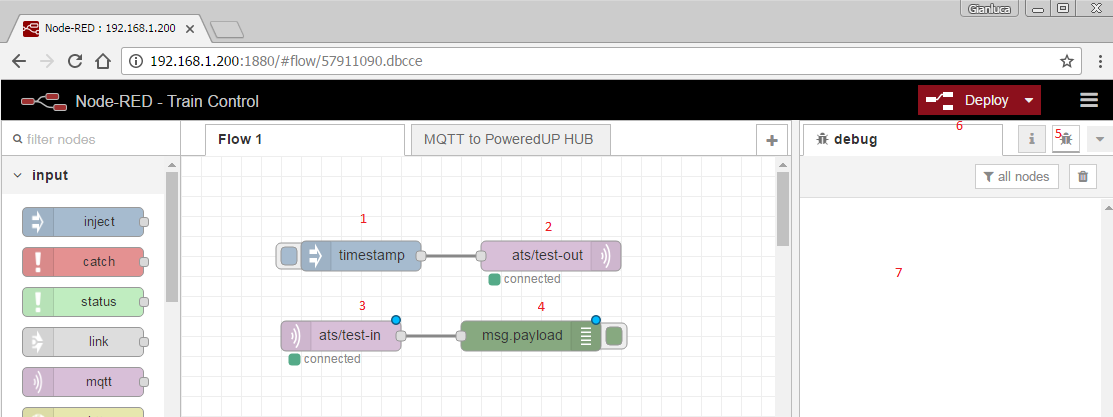The height and width of the screenshot is (417, 1113).
Task: Click connected status under ats/test-in
Action: pyautogui.click(x=324, y=359)
